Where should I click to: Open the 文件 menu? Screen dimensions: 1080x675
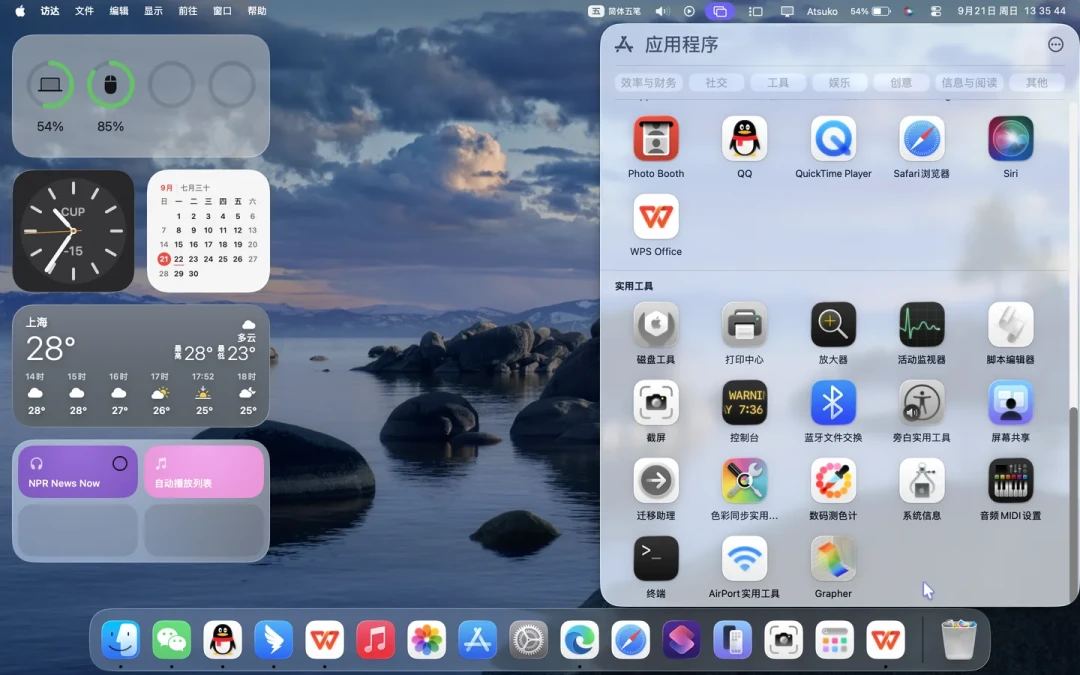(84, 11)
